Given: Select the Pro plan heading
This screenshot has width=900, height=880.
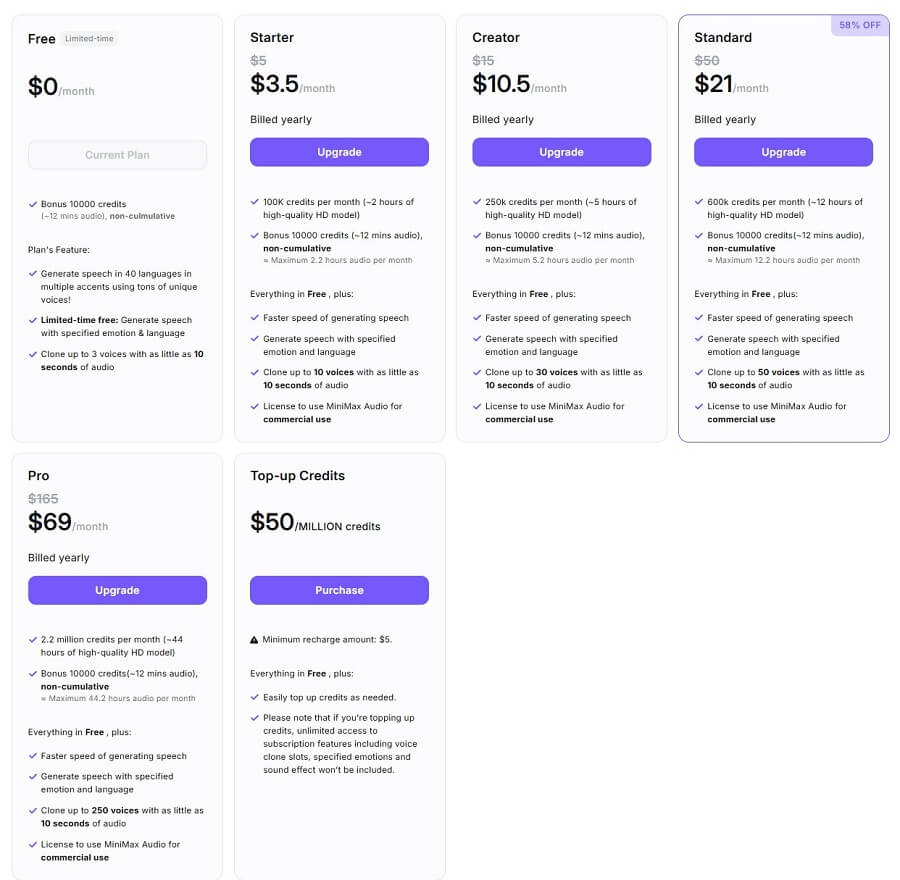Looking at the screenshot, I should (x=39, y=476).
